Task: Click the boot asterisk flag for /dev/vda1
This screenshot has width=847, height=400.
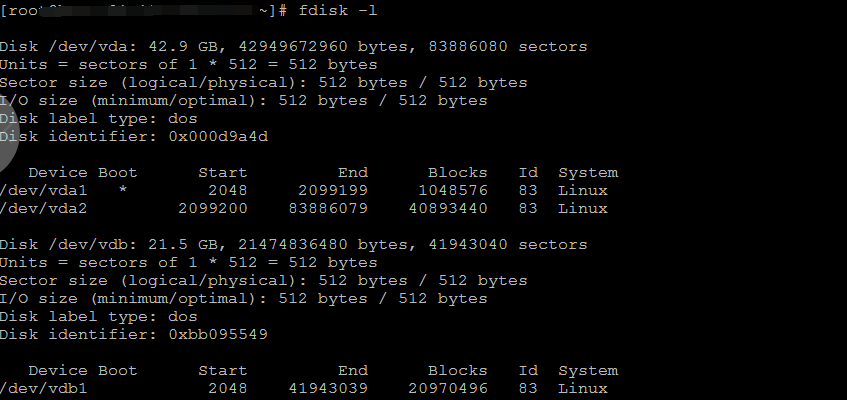Action: click(123, 191)
